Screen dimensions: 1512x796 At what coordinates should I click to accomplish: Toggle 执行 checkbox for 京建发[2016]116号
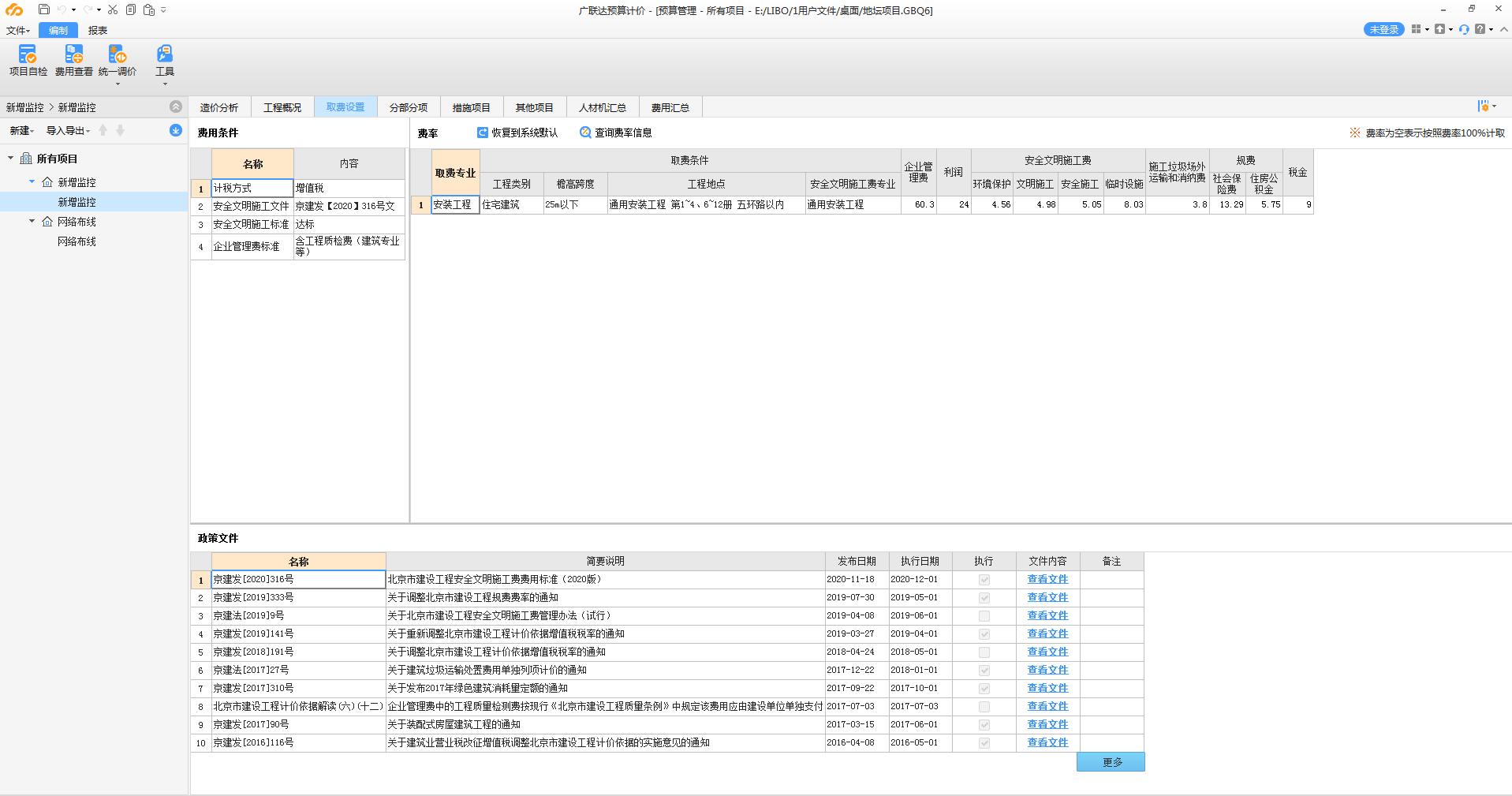pos(984,743)
